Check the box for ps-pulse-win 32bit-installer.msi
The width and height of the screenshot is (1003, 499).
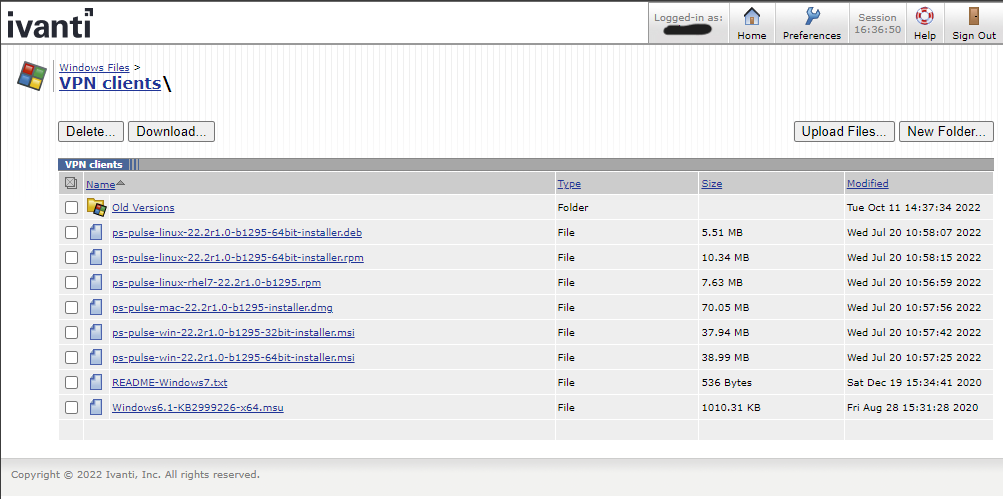click(x=71, y=332)
